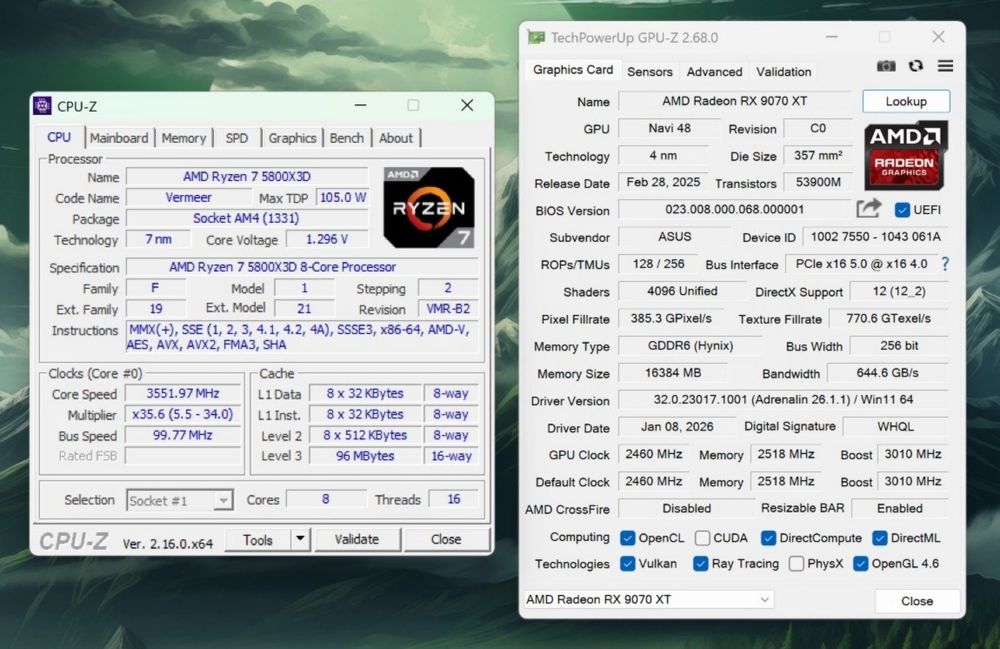Click the AMD Radeon Graphics logo
Screen dimensions: 1000x649
(x=904, y=156)
